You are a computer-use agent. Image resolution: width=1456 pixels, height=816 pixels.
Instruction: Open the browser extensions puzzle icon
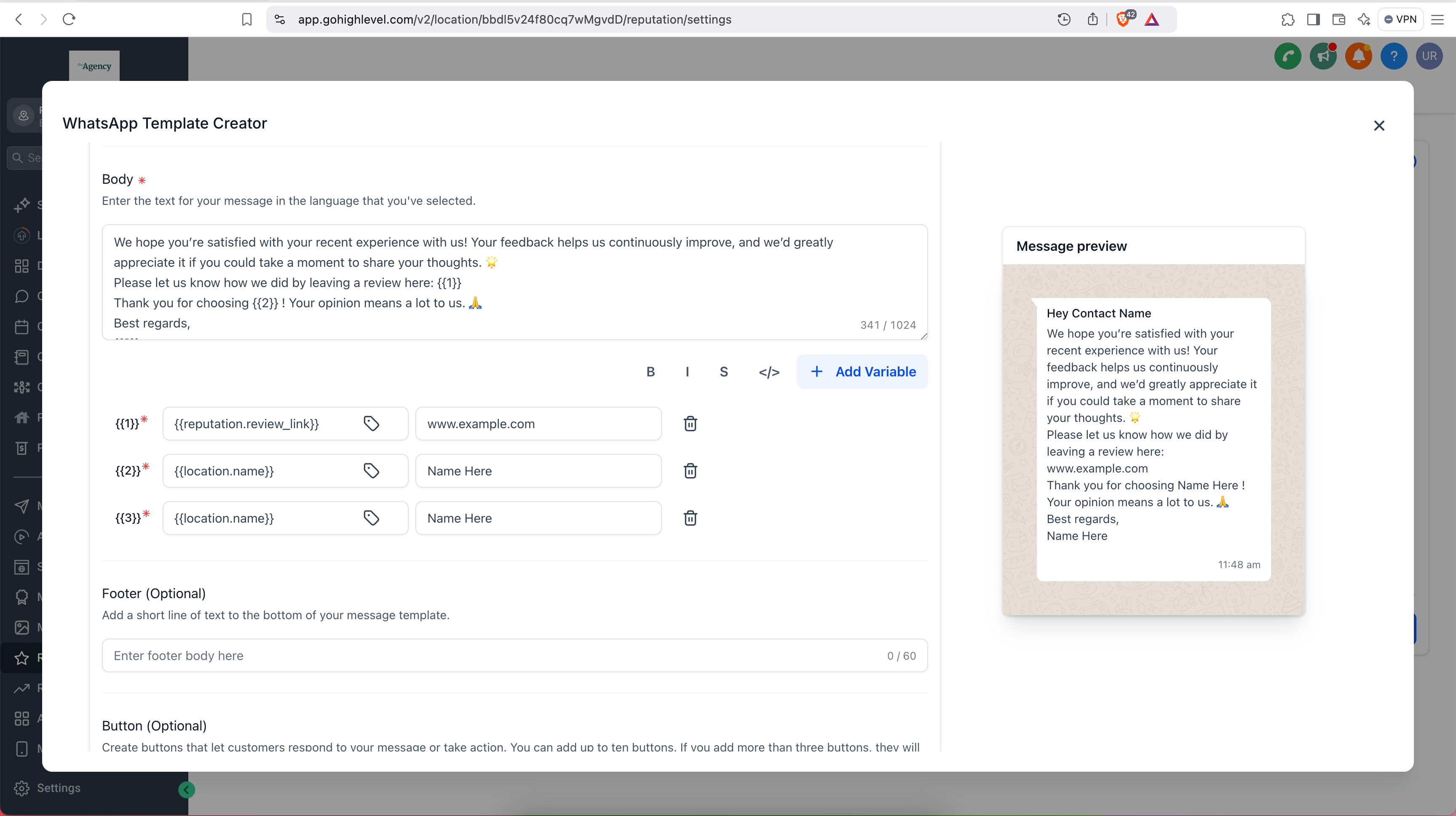[1287, 19]
